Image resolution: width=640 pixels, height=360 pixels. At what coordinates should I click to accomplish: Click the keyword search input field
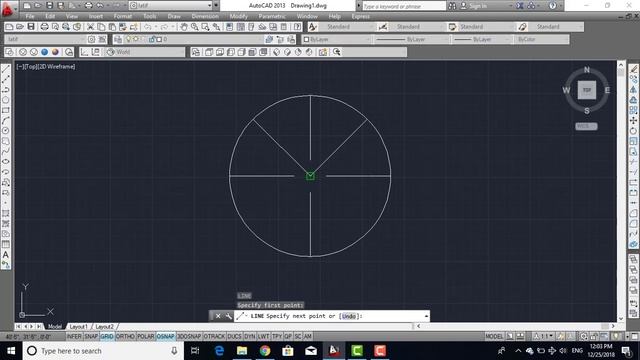coord(404,6)
